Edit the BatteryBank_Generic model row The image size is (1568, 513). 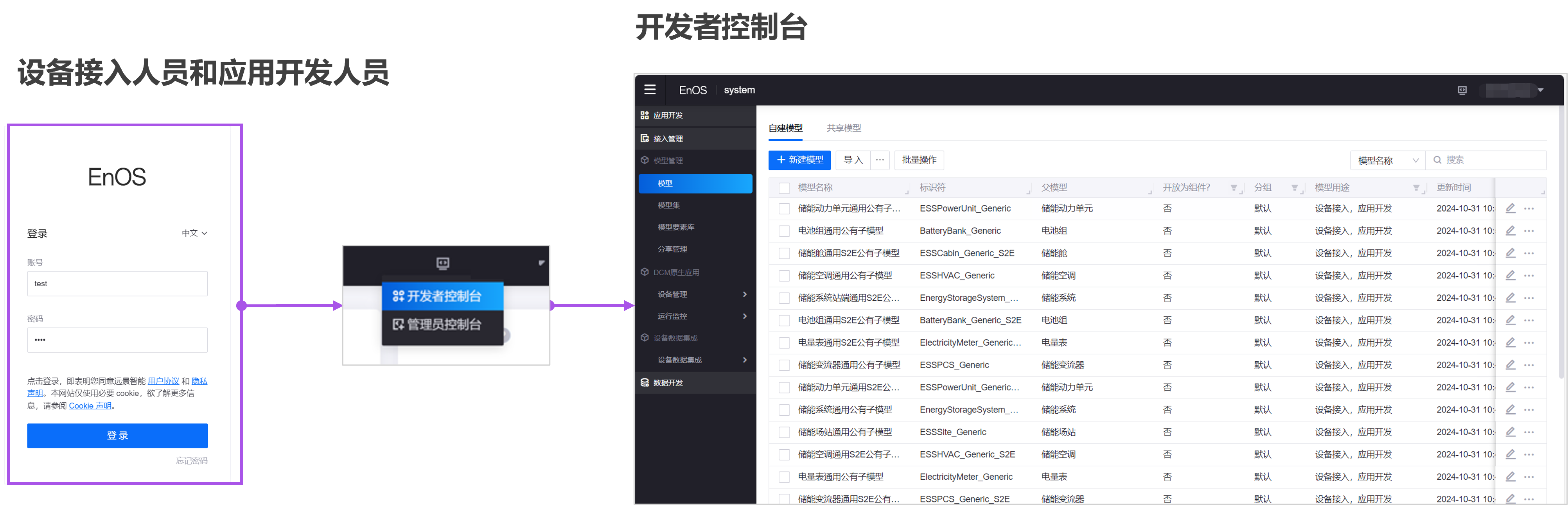(1511, 231)
